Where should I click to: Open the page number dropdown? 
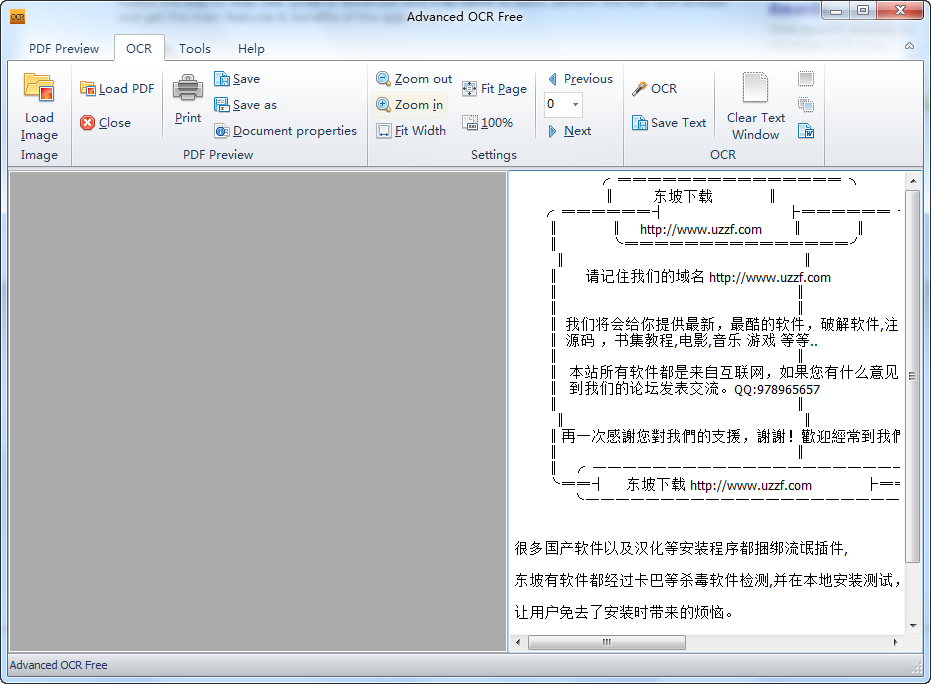tap(577, 104)
